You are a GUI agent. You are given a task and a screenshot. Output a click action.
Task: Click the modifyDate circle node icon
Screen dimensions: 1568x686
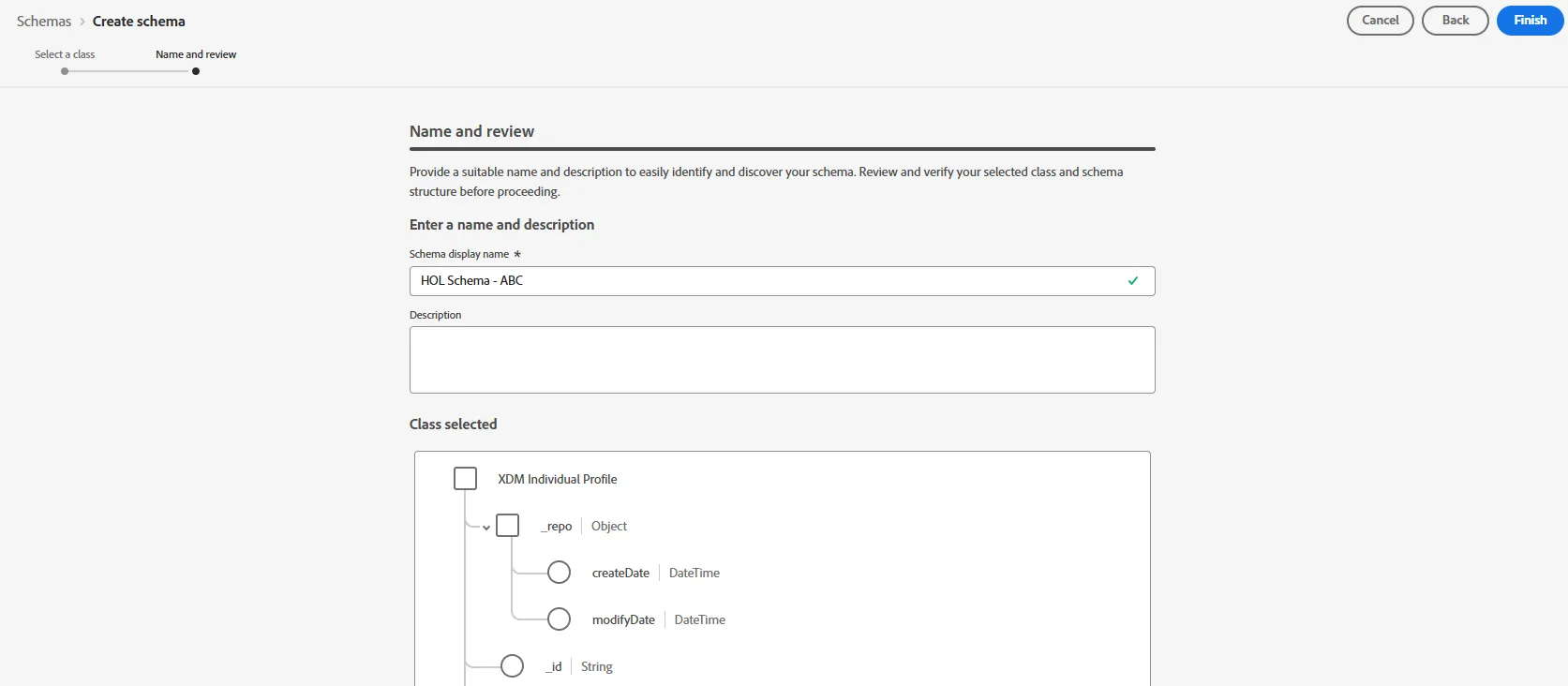point(559,619)
